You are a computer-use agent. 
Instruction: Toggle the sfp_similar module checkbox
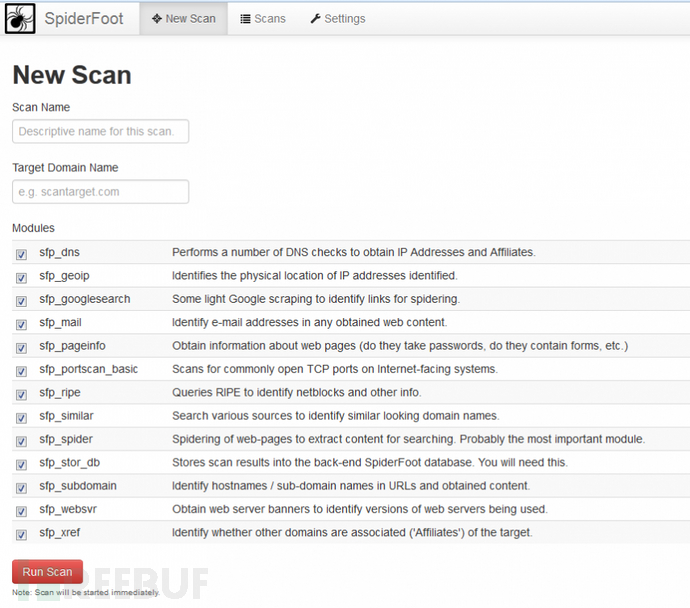[21, 418]
